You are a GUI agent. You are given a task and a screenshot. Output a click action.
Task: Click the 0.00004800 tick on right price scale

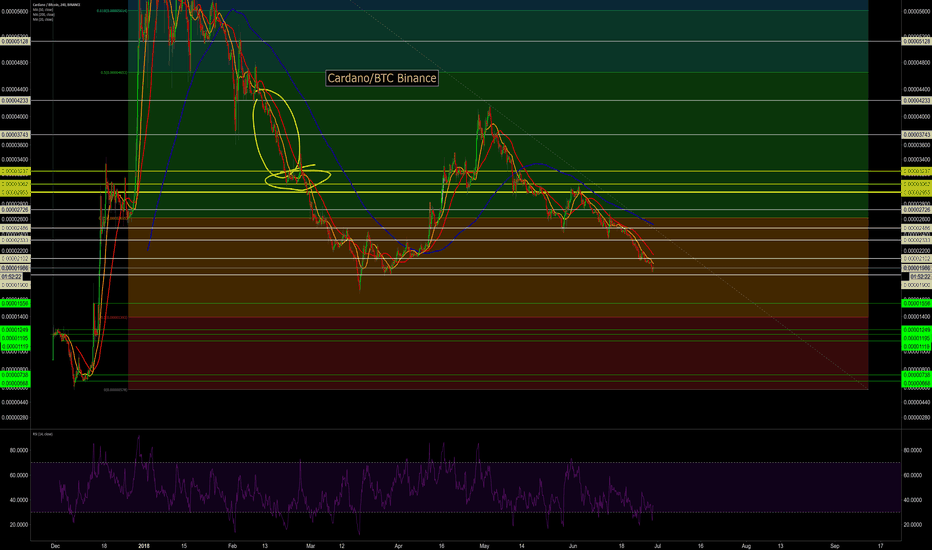[917, 63]
